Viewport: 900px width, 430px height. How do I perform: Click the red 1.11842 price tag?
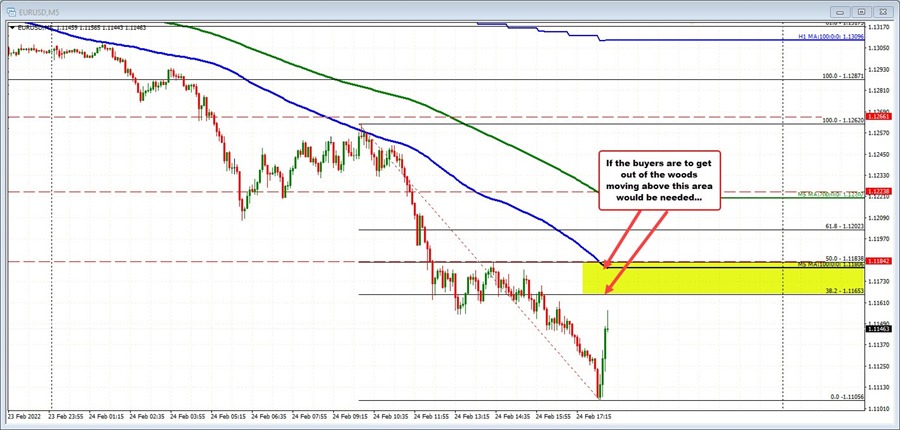(x=879, y=261)
